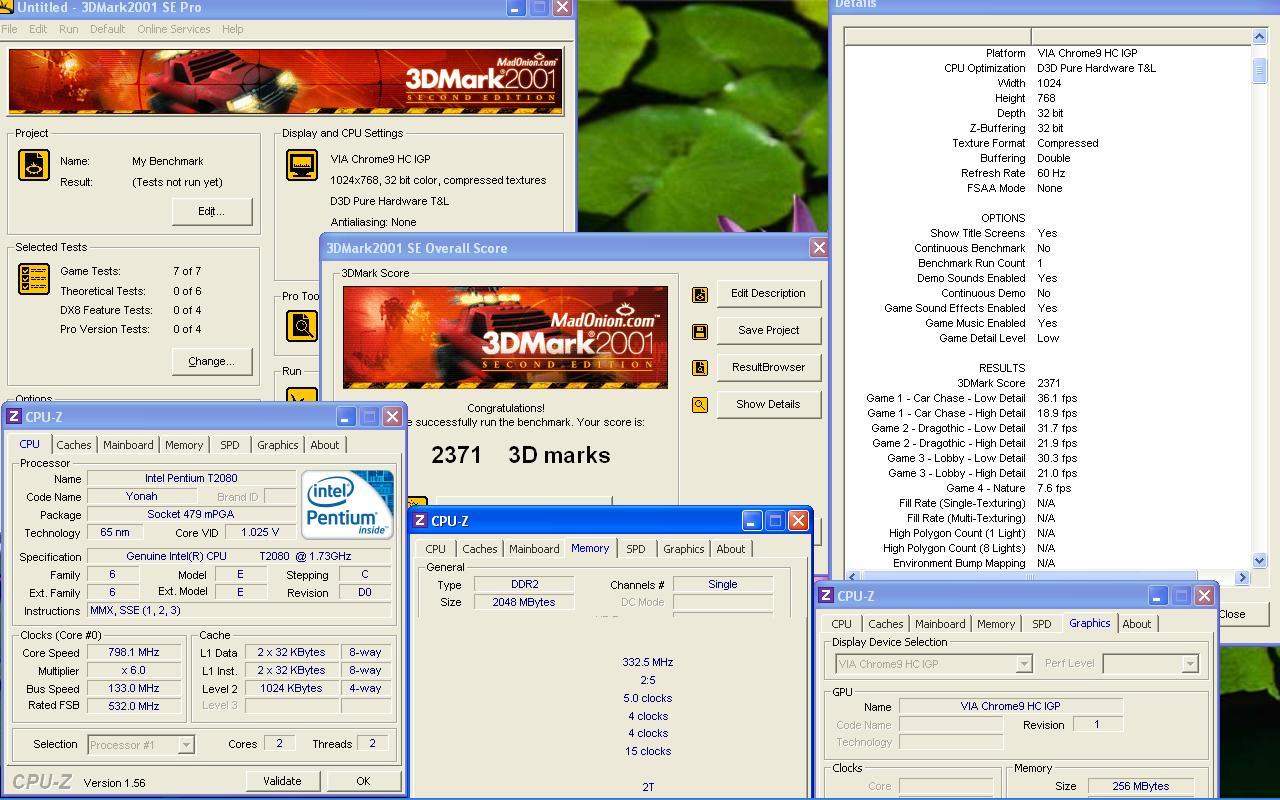The width and height of the screenshot is (1280, 800).
Task: Open the Processor #1 selection dropdown
Action: [x=186, y=745]
